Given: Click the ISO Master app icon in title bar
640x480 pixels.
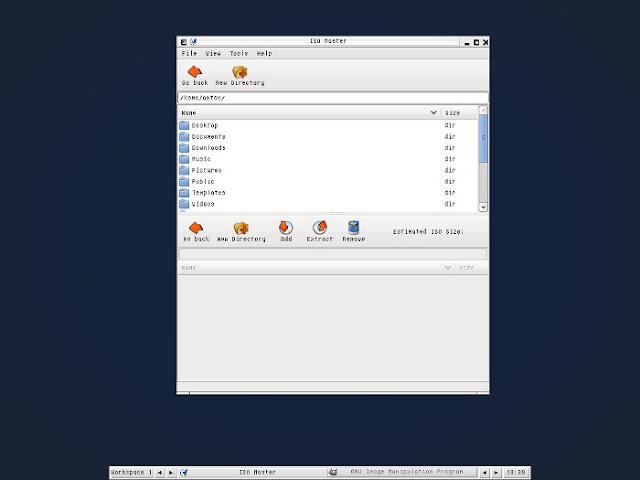Looking at the screenshot, I should pyautogui.click(x=193, y=42).
